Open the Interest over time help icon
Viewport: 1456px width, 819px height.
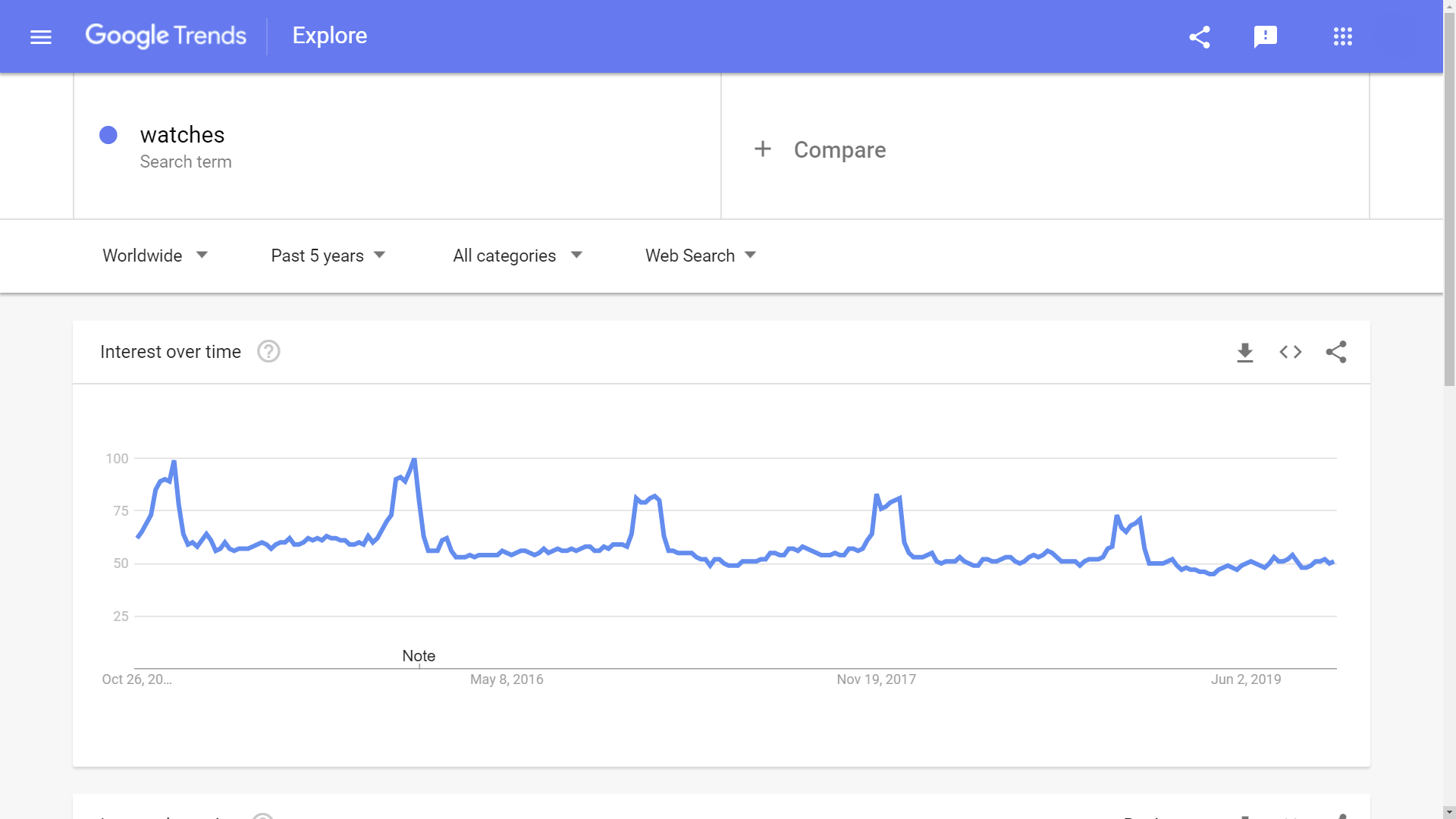[268, 352]
